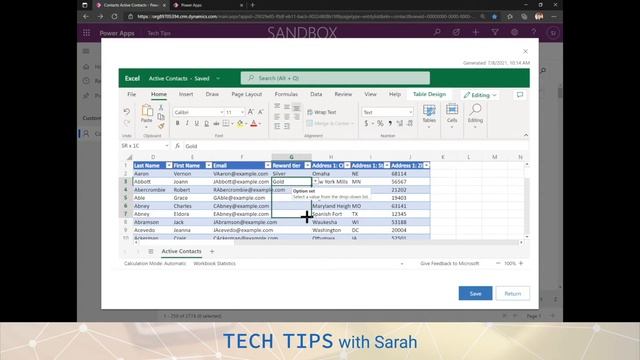Switch to the Page Layout tab

(x=247, y=94)
